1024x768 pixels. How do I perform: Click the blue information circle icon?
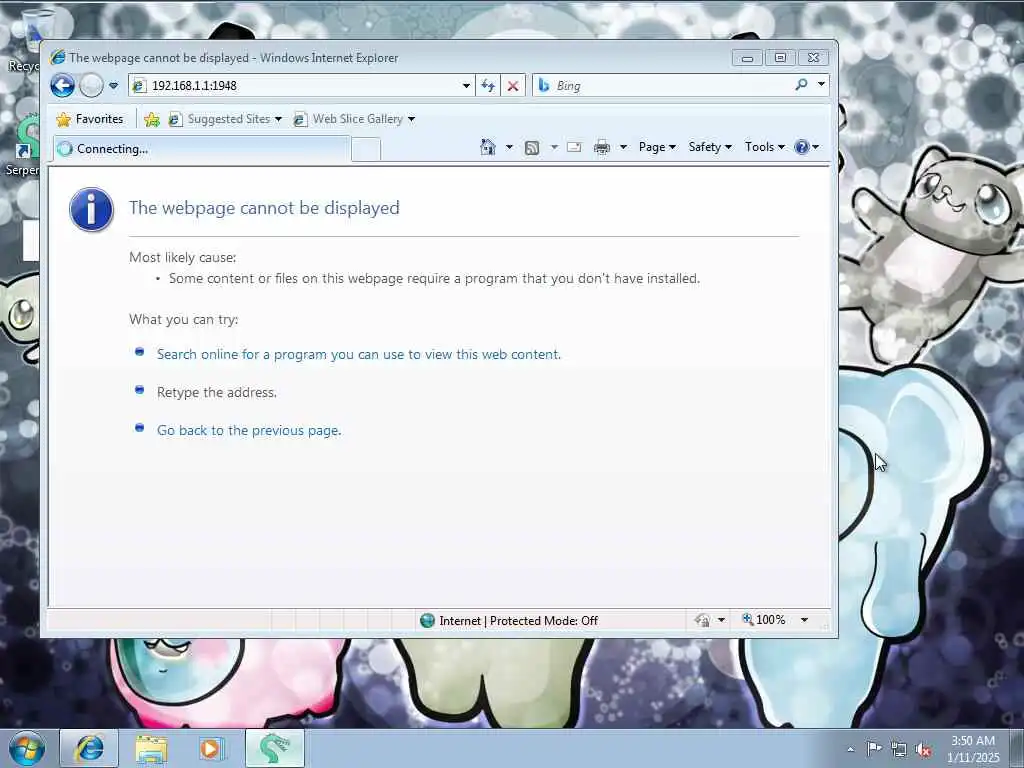[x=91, y=210]
